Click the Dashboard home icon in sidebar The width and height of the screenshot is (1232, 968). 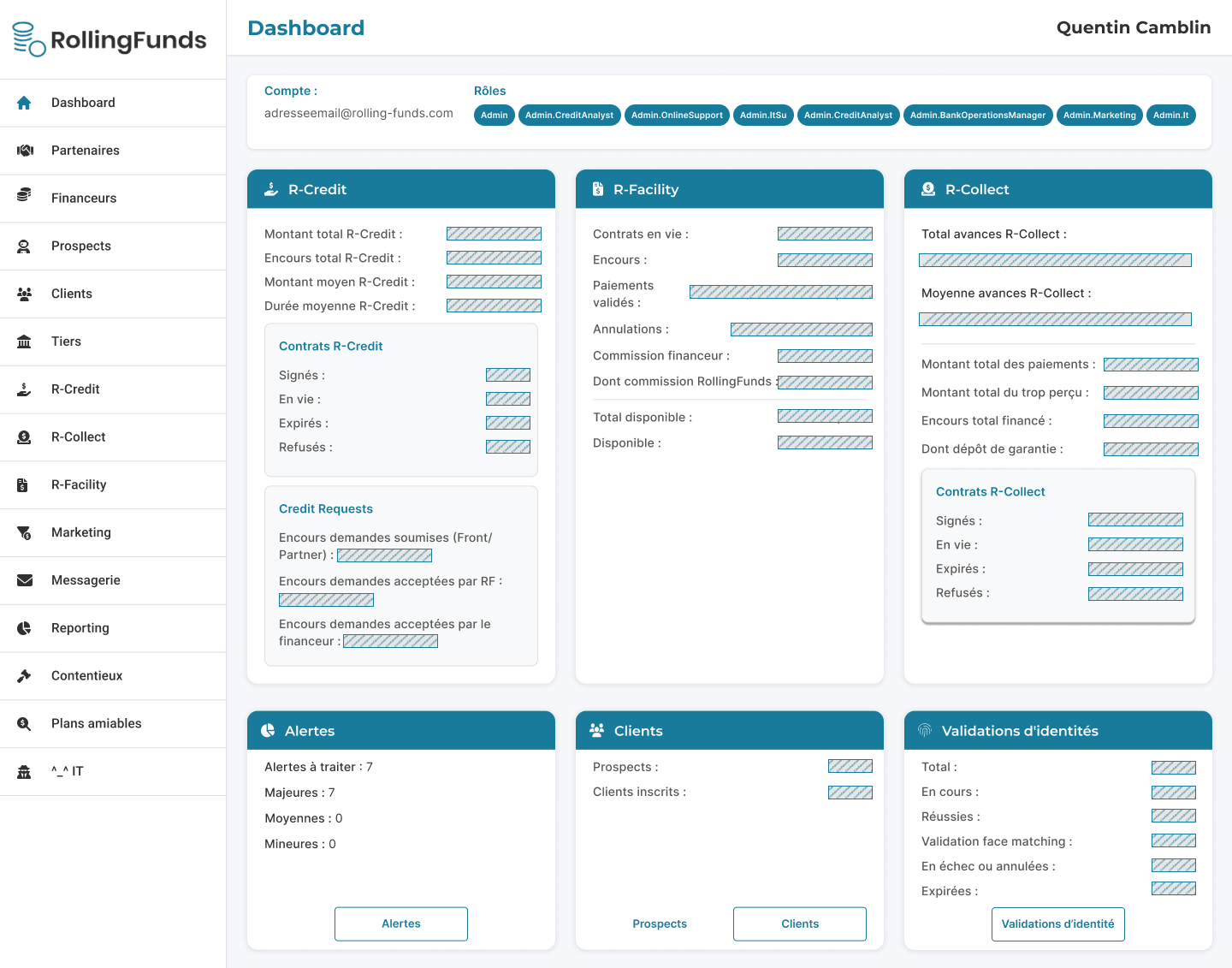coord(24,103)
